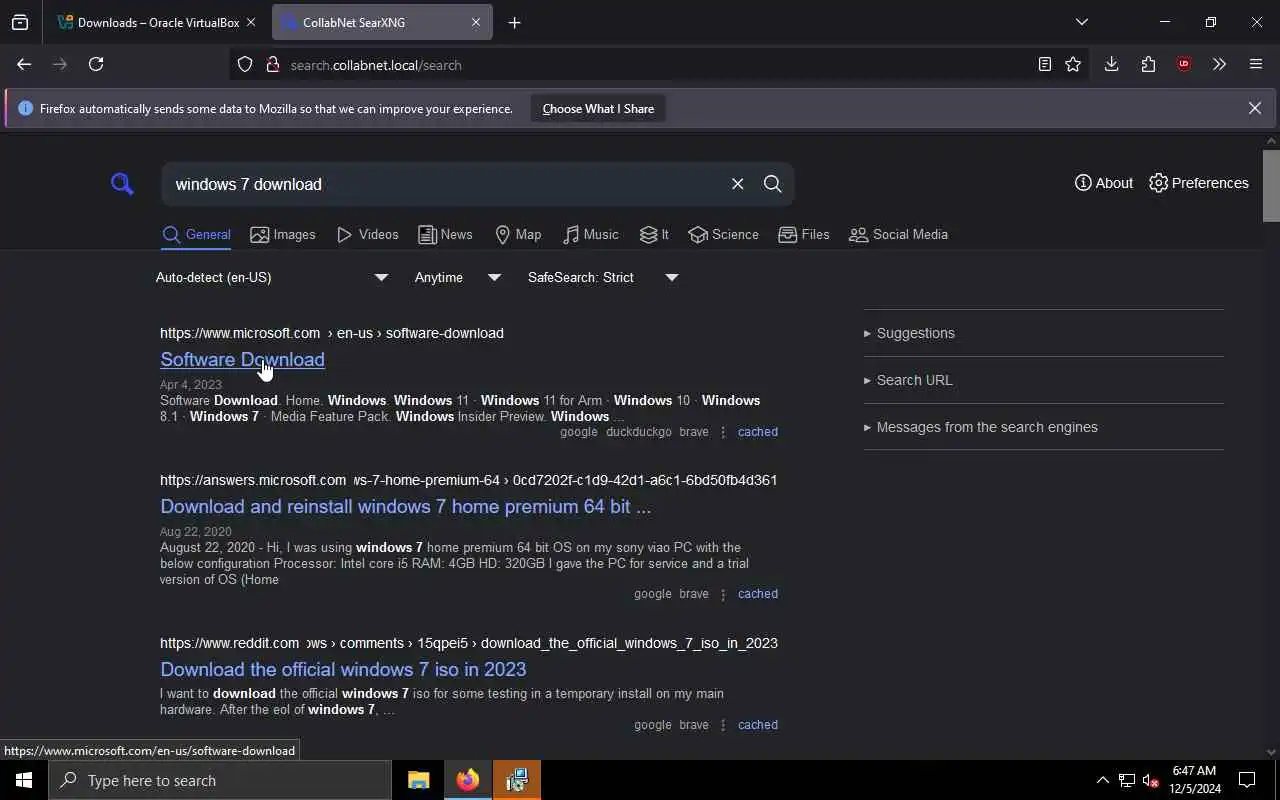Open a new browser tab

[514, 22]
